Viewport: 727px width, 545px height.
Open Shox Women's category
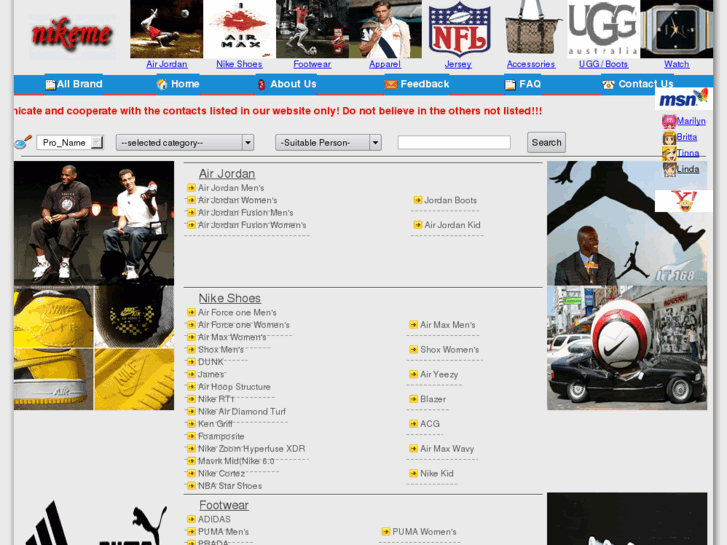point(449,350)
